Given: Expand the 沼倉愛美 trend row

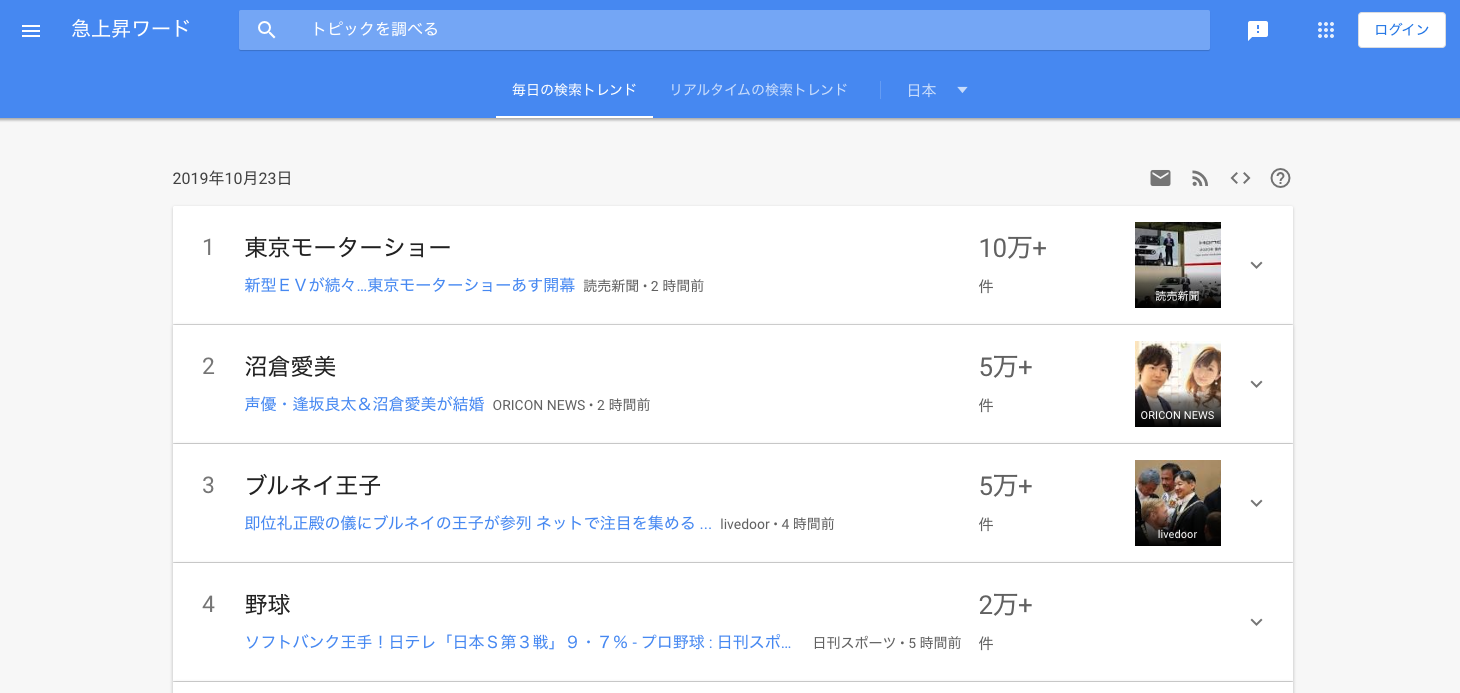Looking at the screenshot, I should [x=1257, y=384].
